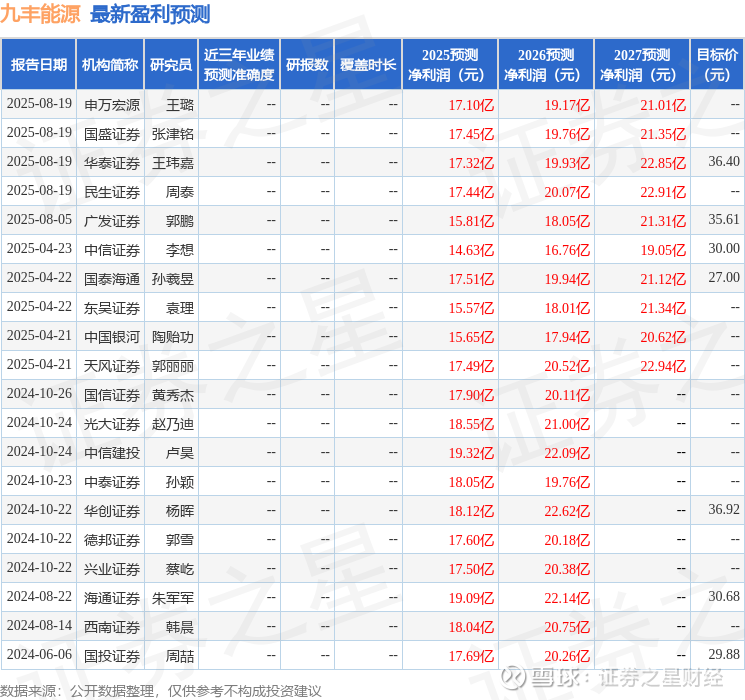The width and height of the screenshot is (745, 700).
Task: Click the 2025-04-23 report date
Action: (39, 248)
